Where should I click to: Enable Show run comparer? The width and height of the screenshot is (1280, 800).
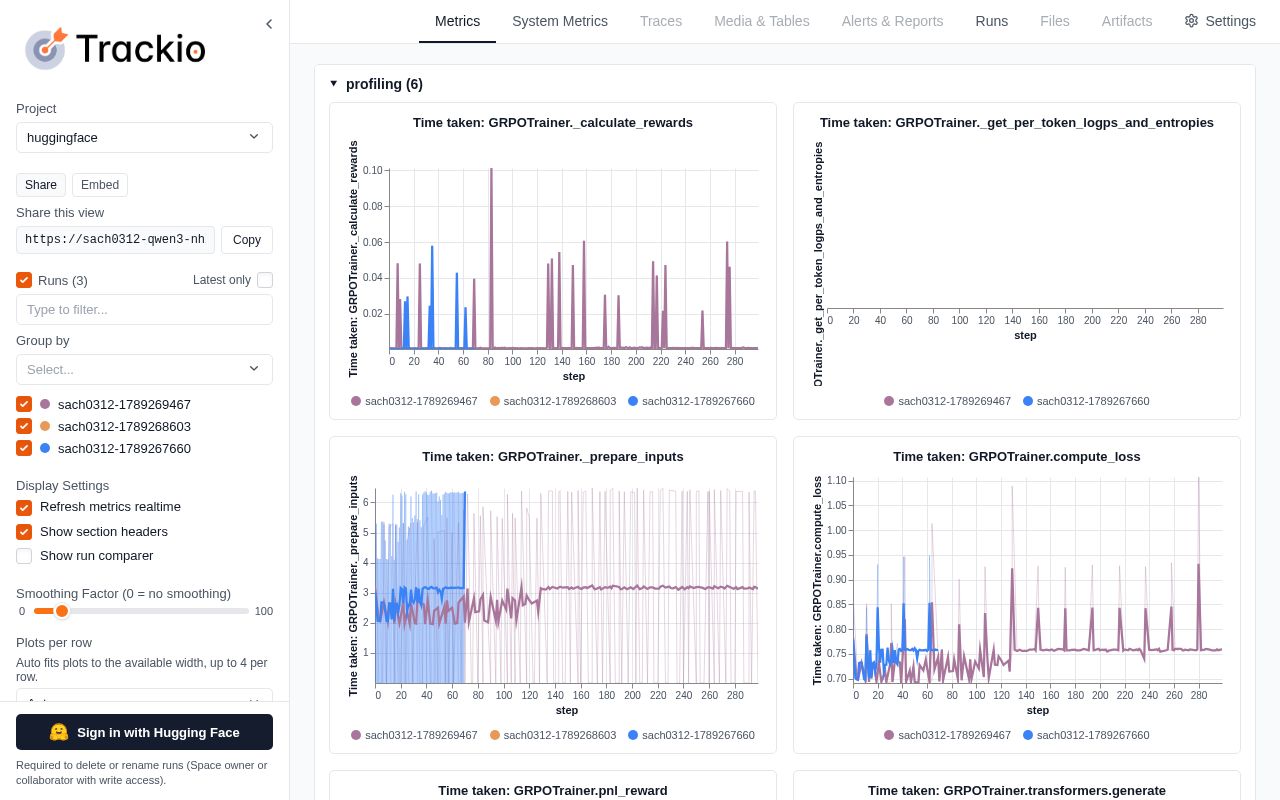(24, 556)
